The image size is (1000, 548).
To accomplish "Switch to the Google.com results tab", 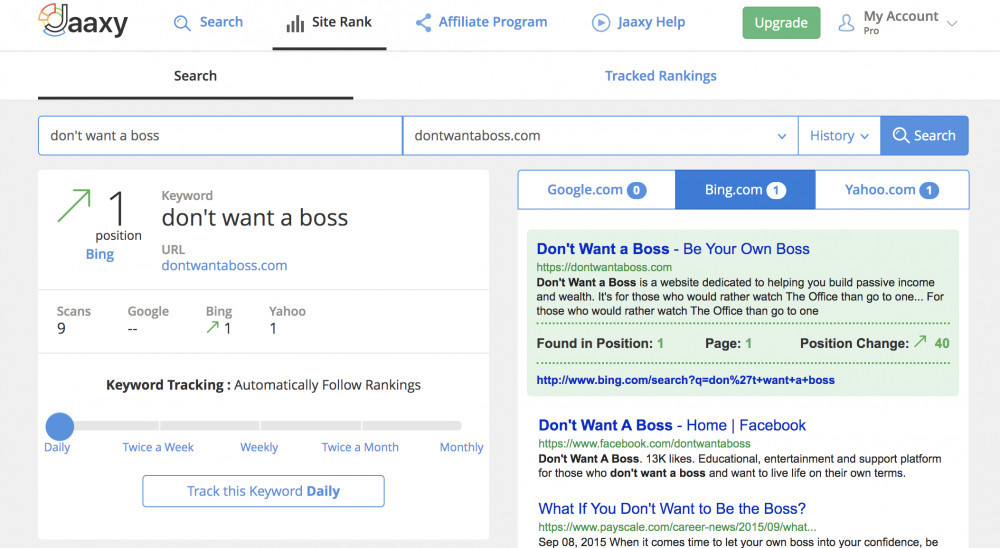I will pyautogui.click(x=596, y=189).
